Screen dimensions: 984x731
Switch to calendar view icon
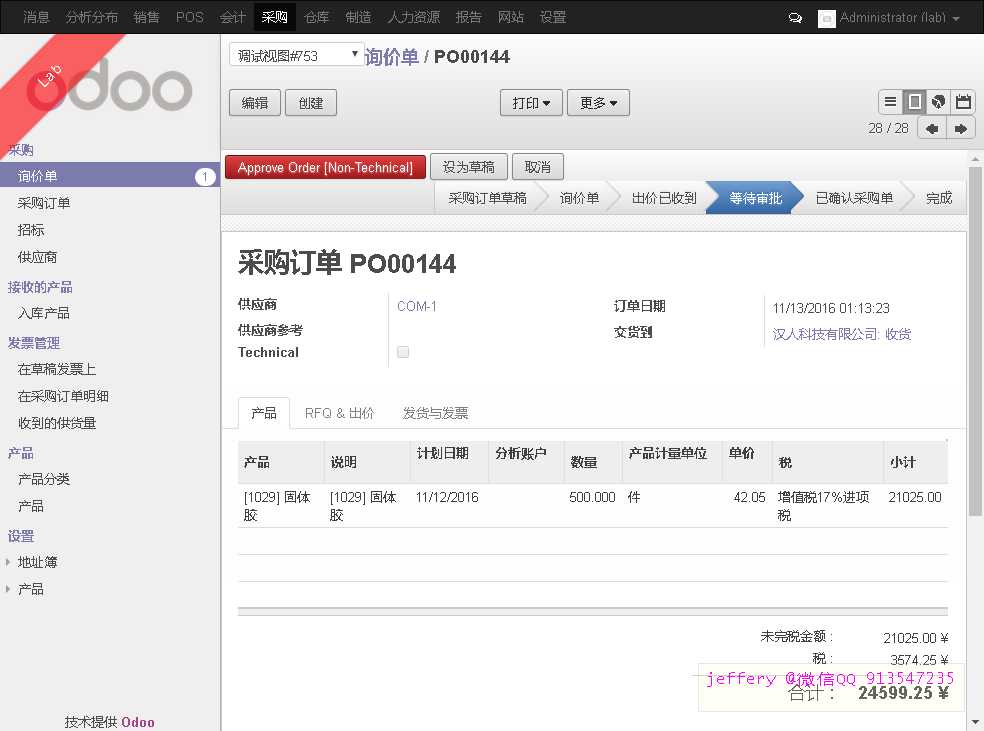tap(963, 102)
